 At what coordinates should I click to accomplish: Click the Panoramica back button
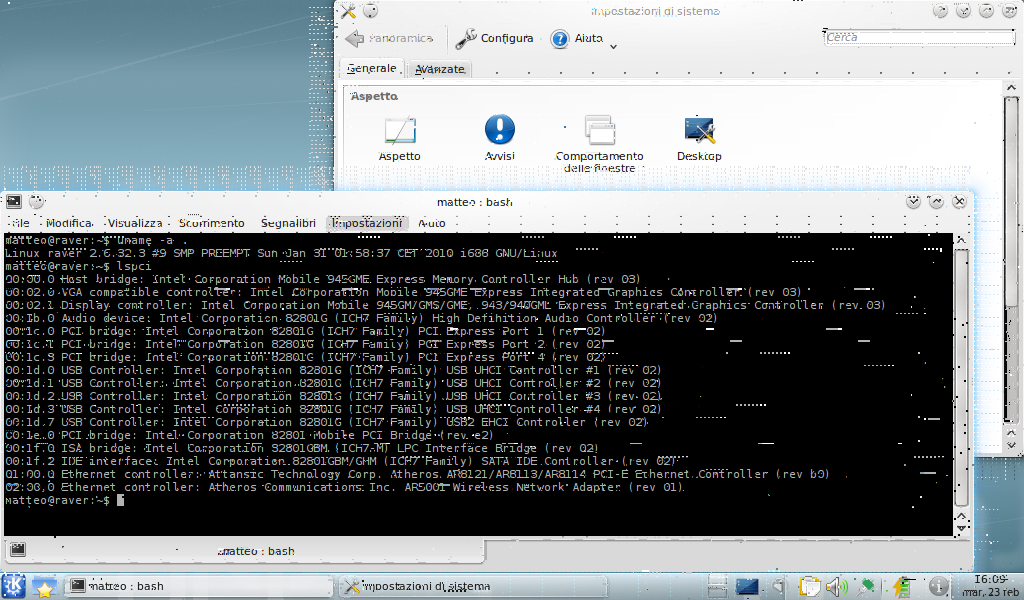[x=389, y=39]
